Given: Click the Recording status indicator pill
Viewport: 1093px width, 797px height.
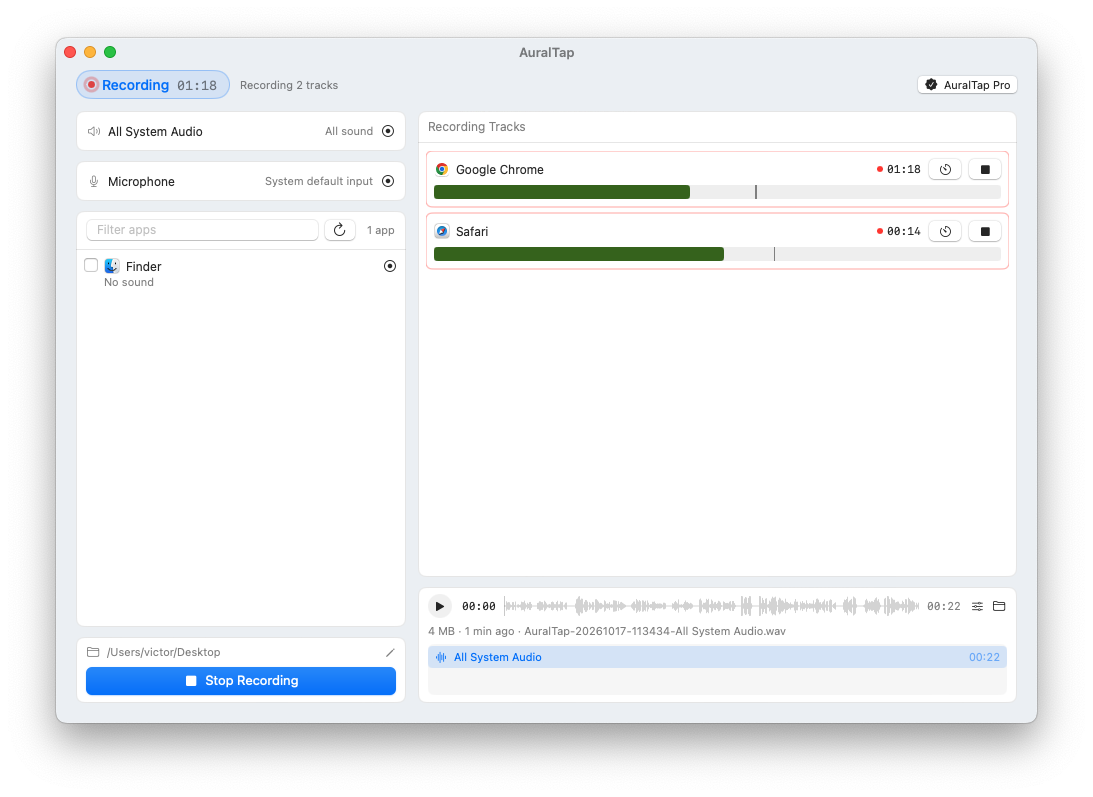Looking at the screenshot, I should point(153,85).
